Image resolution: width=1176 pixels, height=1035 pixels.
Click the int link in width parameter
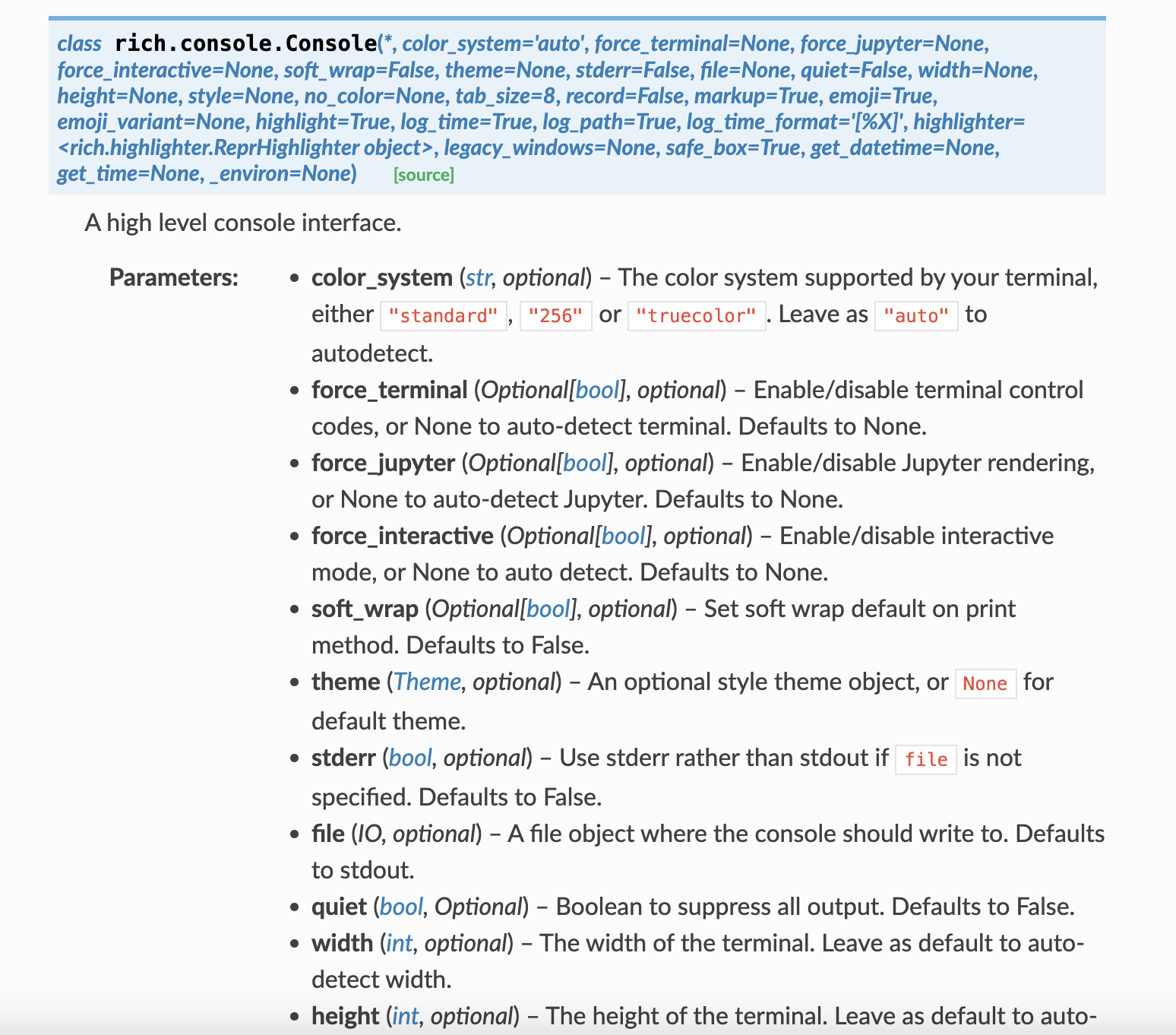click(399, 943)
